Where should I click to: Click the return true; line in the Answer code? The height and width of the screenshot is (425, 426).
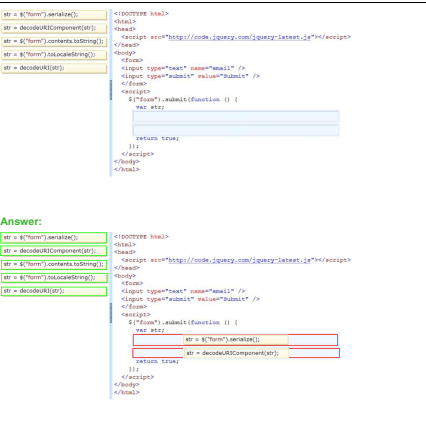coord(157,361)
